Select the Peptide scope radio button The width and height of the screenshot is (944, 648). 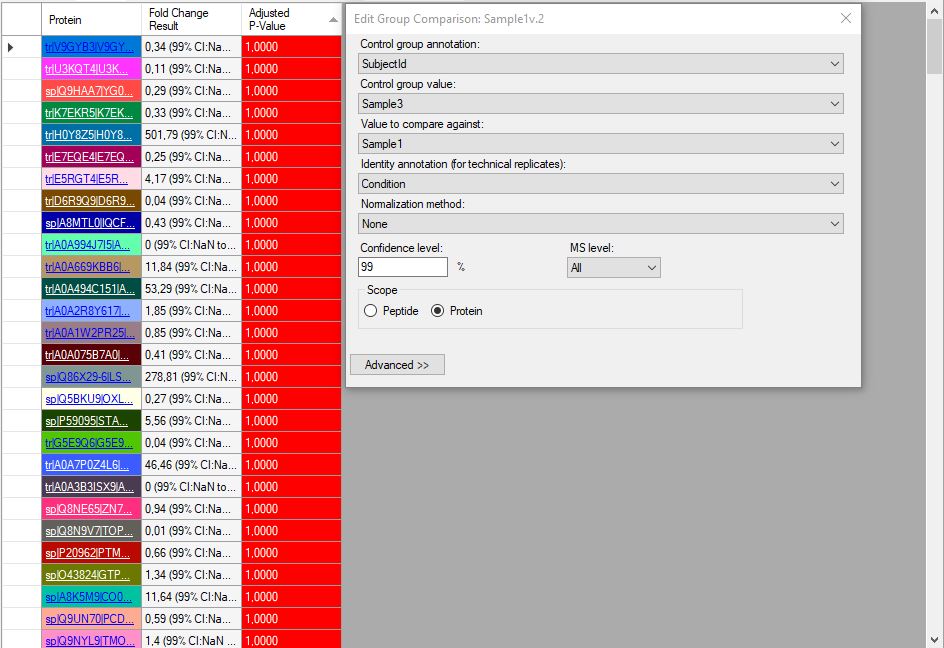(371, 311)
